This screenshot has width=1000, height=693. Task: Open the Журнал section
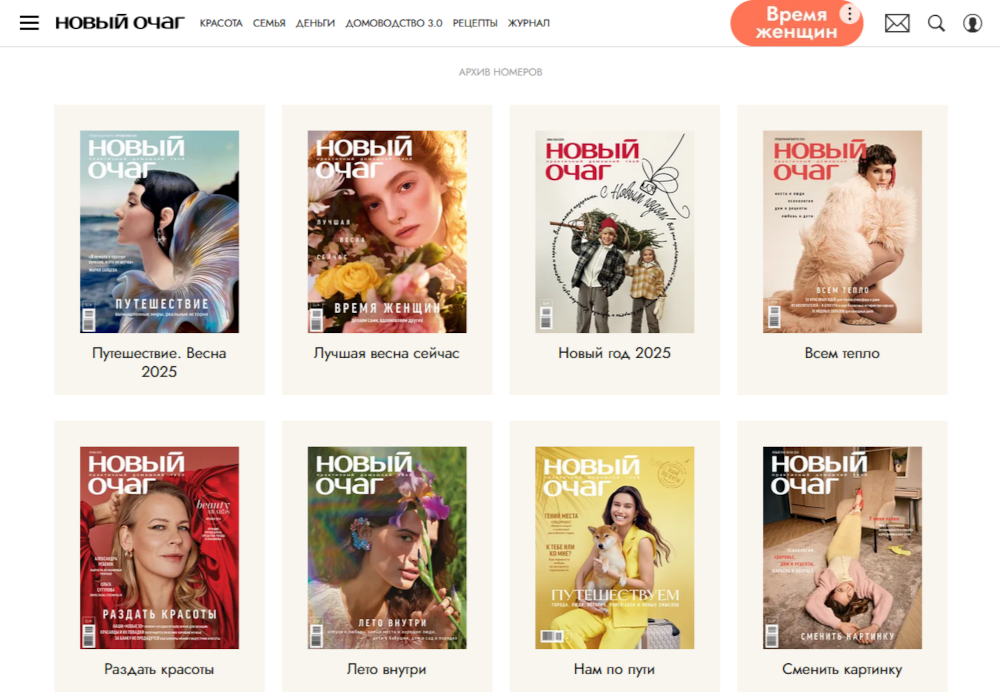529,23
